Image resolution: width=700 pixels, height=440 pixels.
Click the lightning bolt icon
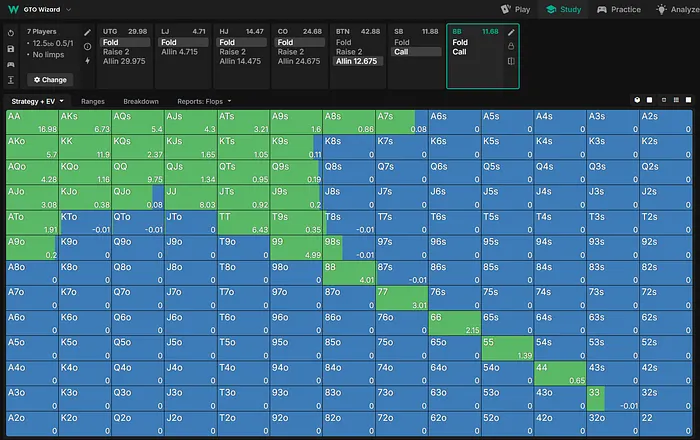pyautogui.click(x=88, y=60)
